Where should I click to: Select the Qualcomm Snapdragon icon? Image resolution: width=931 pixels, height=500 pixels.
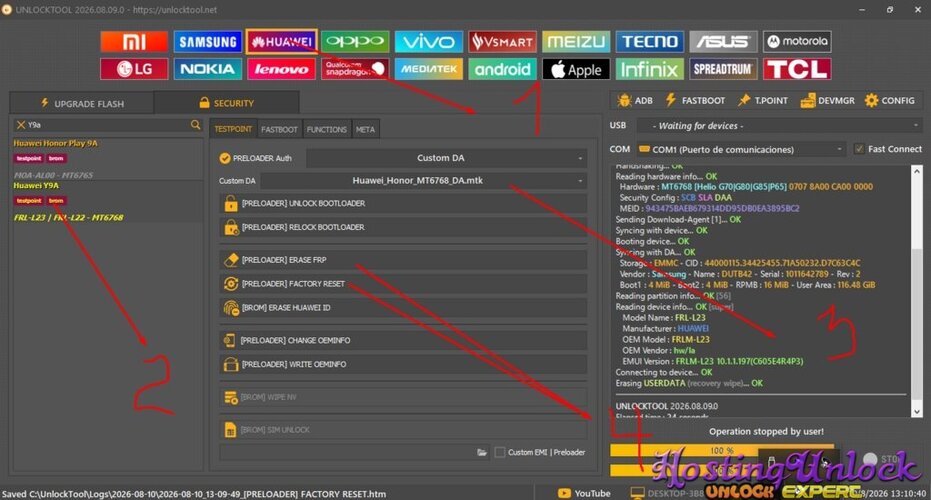[x=355, y=69]
